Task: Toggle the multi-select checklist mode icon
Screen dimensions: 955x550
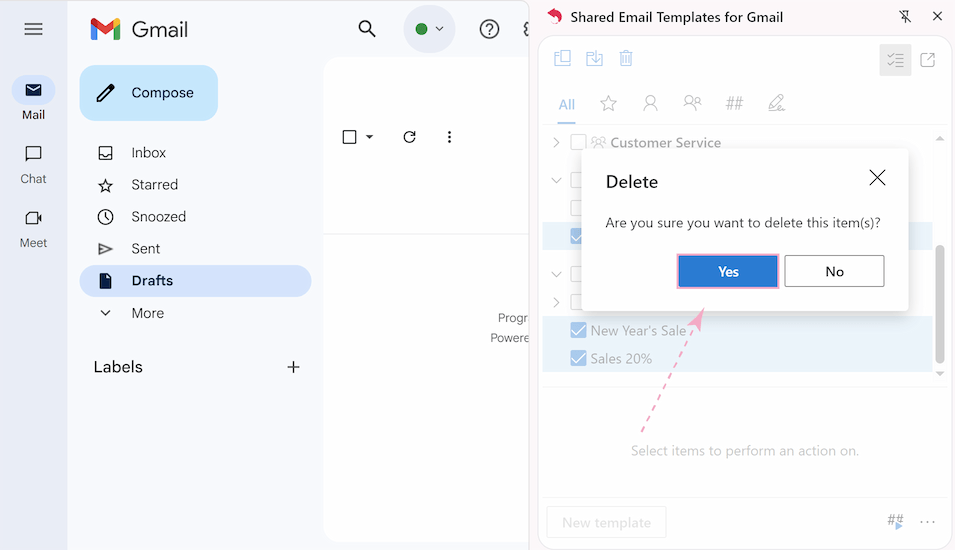Action: coord(895,60)
